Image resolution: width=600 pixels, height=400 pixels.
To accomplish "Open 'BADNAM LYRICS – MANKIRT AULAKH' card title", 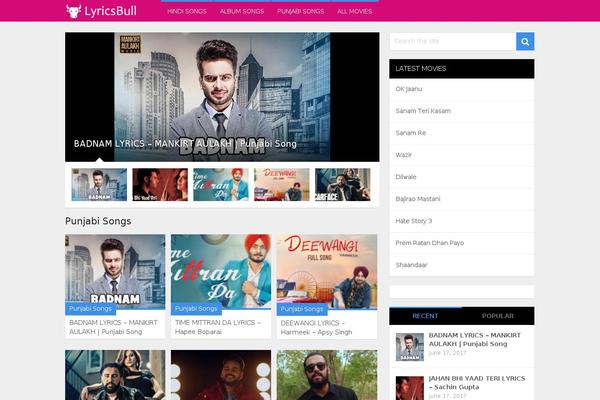I will pyautogui.click(x=113, y=327).
